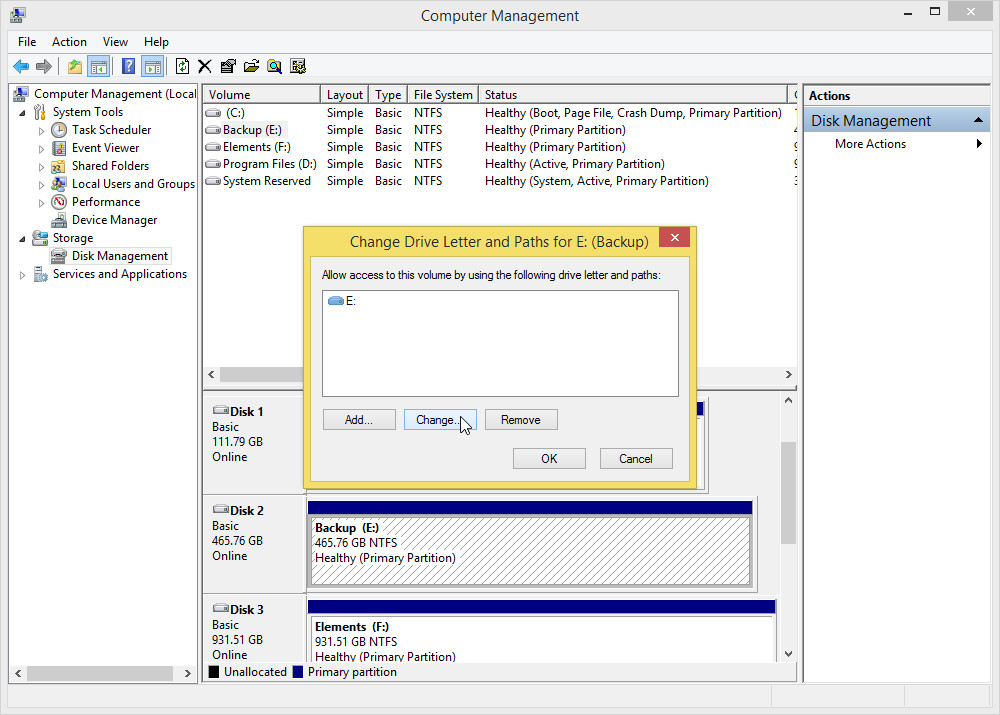
Task: Click the scroll-down arrow of disk graphical view
Action: [x=788, y=654]
